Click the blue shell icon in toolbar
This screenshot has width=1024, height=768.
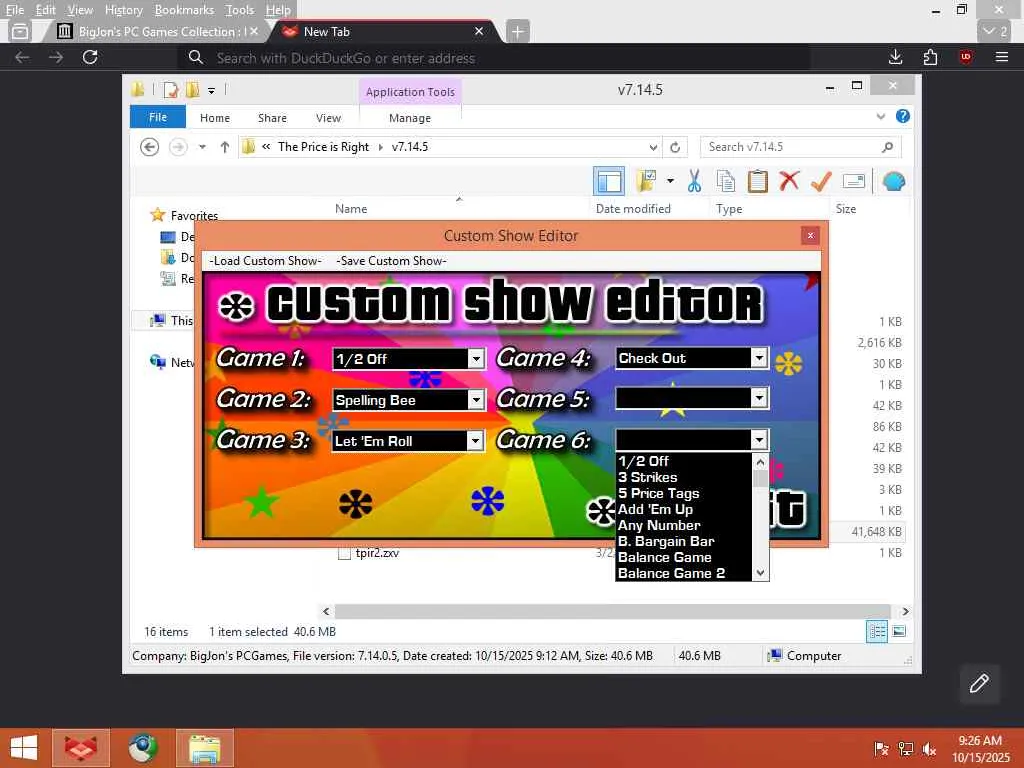tap(893, 181)
